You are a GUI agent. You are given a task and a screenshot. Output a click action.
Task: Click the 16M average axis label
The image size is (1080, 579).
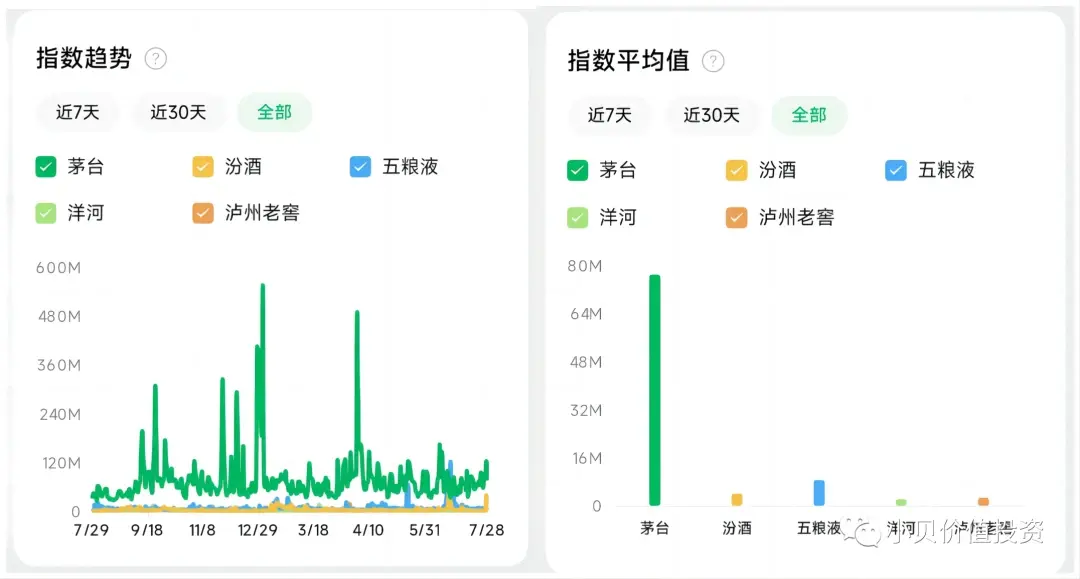(x=588, y=459)
